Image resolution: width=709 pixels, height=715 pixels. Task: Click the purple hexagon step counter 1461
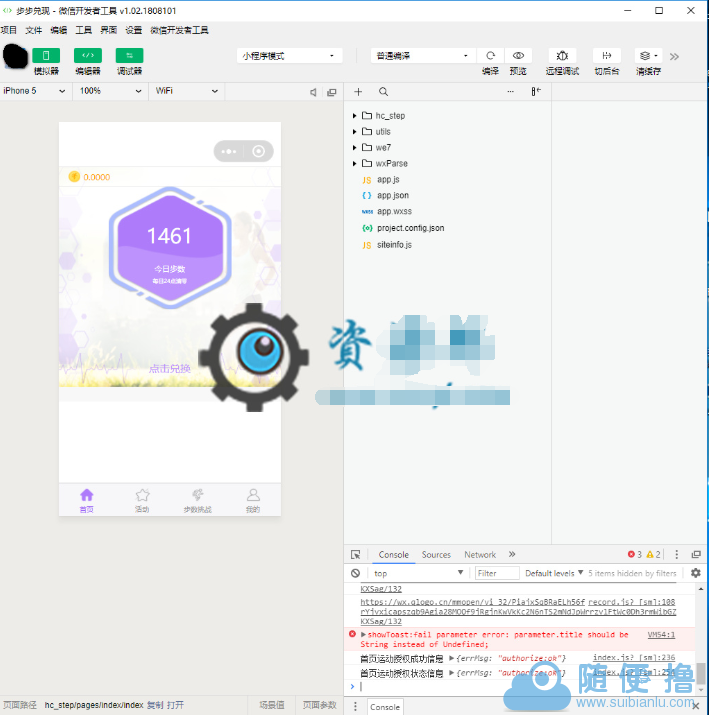170,248
